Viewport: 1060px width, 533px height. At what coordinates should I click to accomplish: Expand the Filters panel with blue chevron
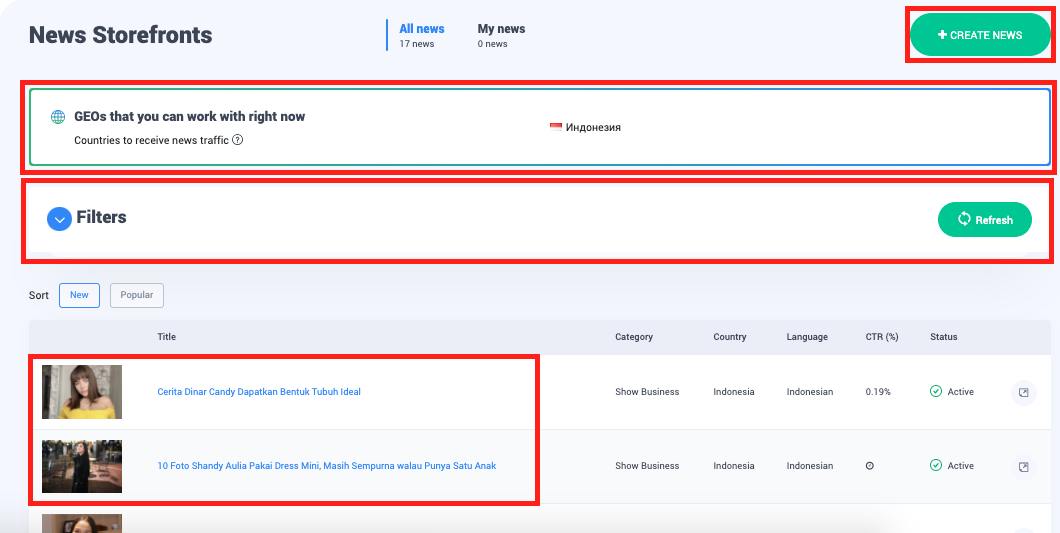tap(59, 219)
